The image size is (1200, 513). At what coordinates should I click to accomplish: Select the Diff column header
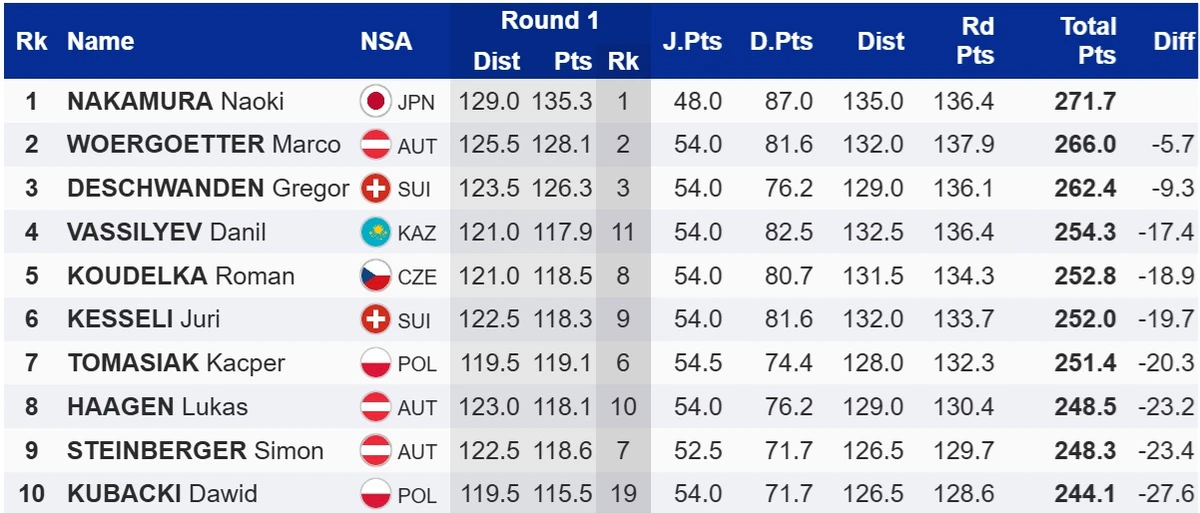click(1174, 41)
